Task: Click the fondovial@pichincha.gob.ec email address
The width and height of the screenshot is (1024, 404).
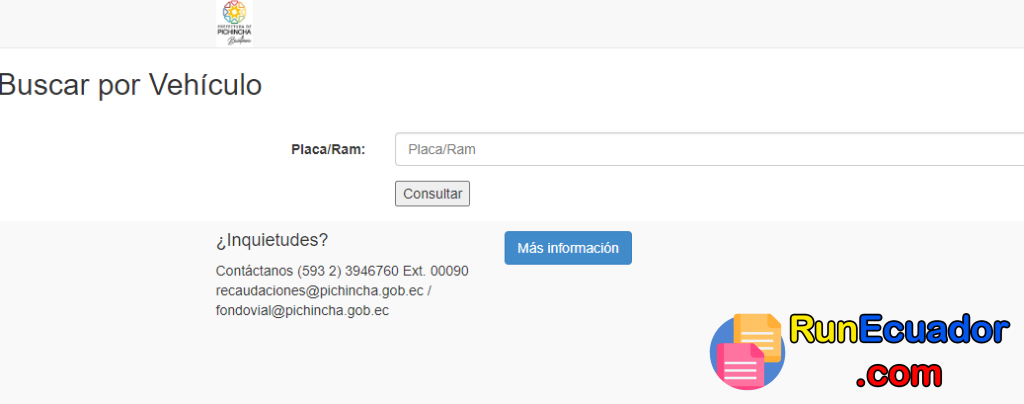Action: tap(302, 311)
